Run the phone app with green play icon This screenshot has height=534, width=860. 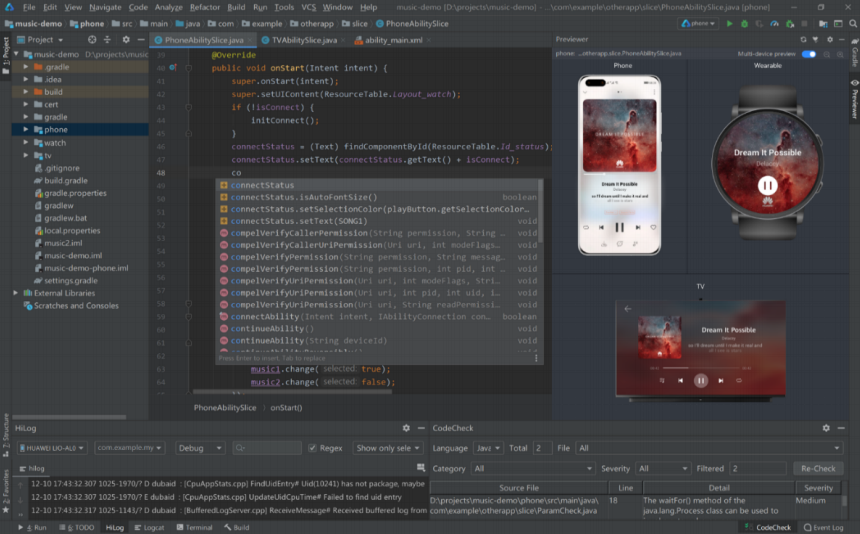[x=729, y=23]
